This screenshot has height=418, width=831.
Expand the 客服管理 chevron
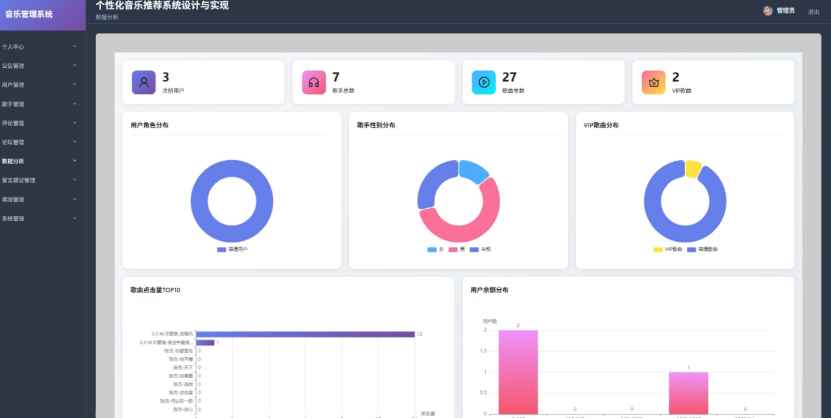(75, 199)
